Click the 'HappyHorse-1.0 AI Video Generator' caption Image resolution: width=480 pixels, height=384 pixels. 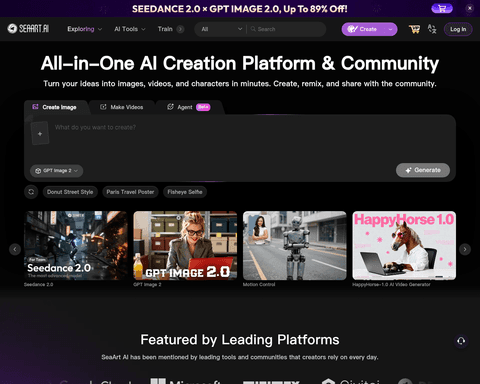[391, 284]
